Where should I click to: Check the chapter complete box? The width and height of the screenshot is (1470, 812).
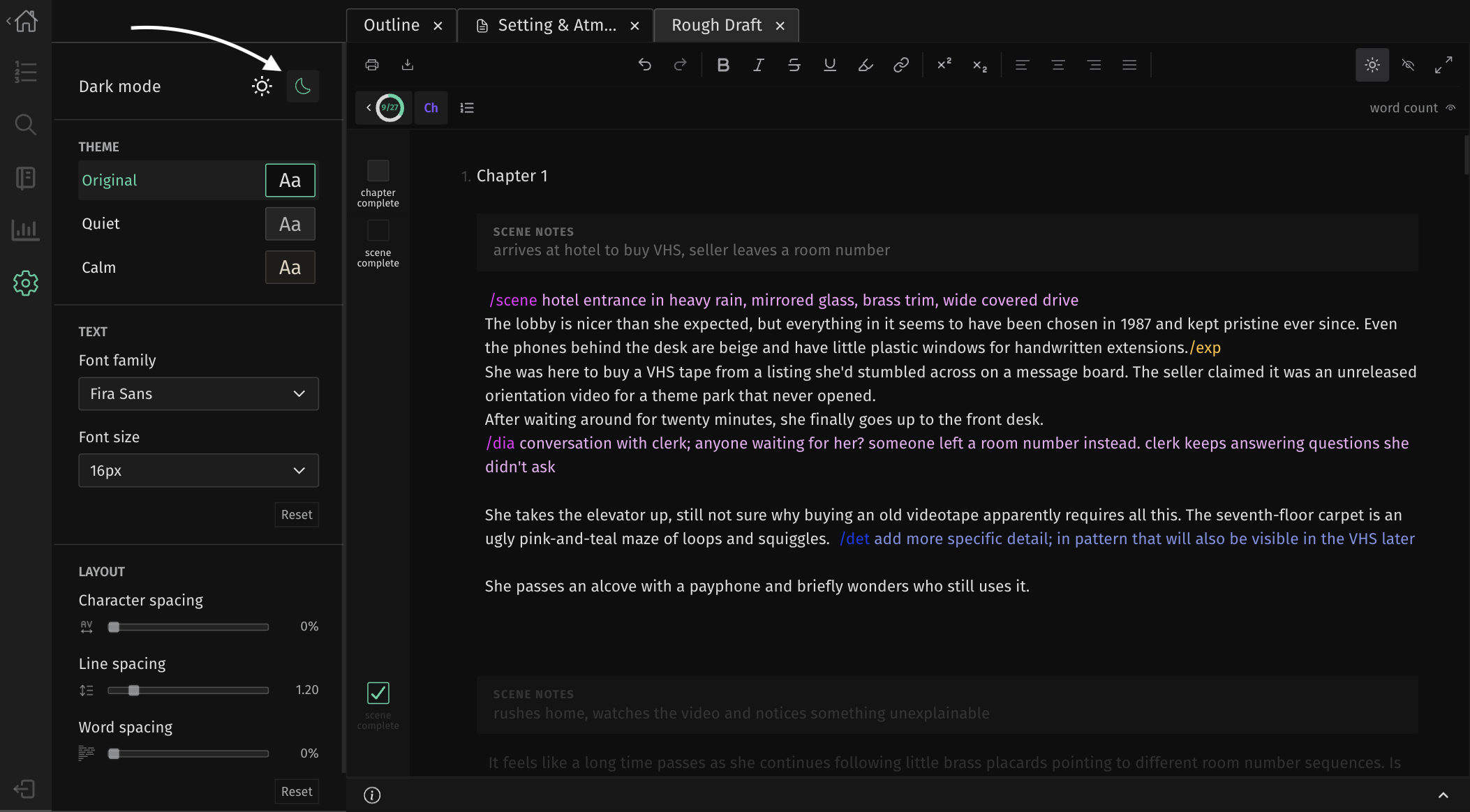click(x=378, y=171)
